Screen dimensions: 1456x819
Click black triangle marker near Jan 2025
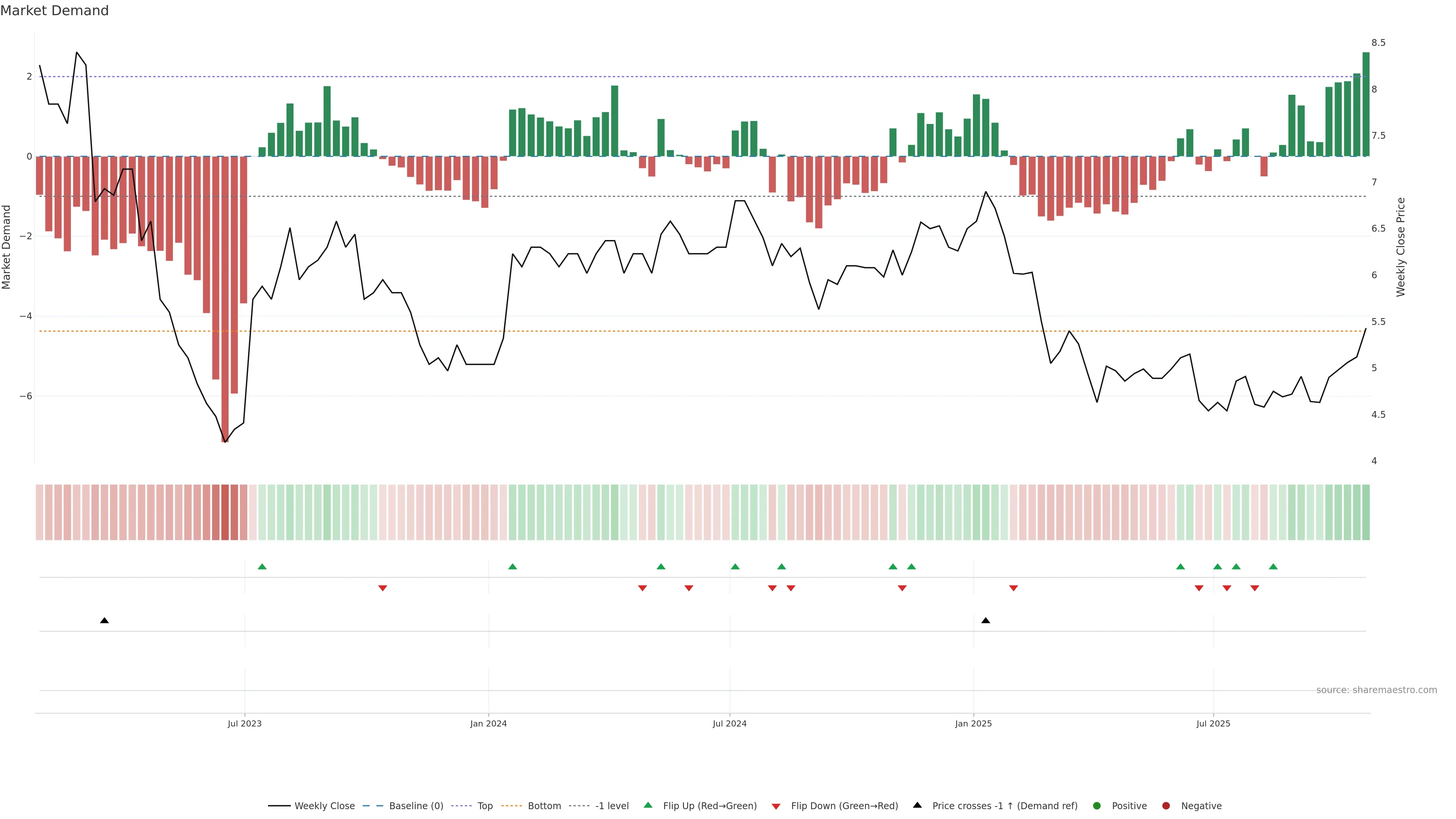[986, 621]
